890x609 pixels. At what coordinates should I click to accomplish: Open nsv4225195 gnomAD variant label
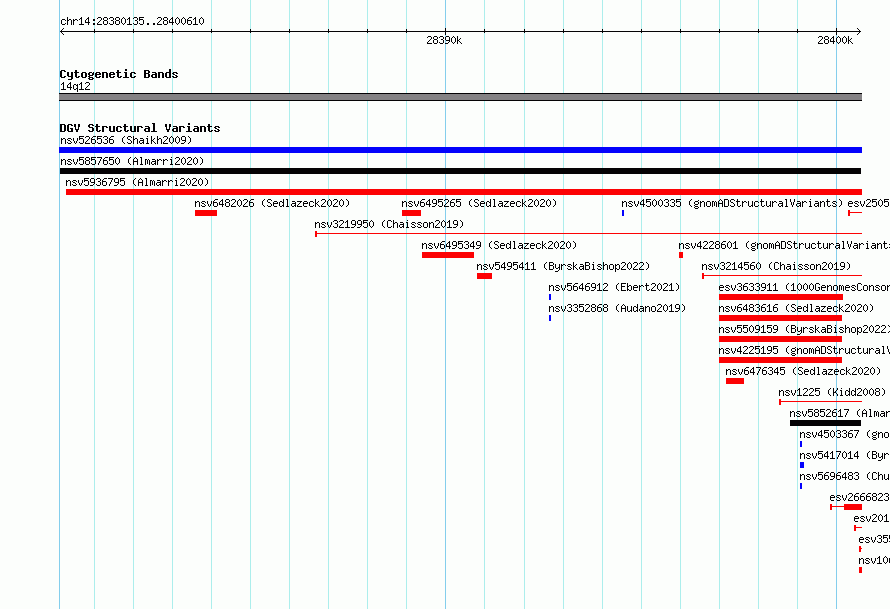[x=804, y=350]
